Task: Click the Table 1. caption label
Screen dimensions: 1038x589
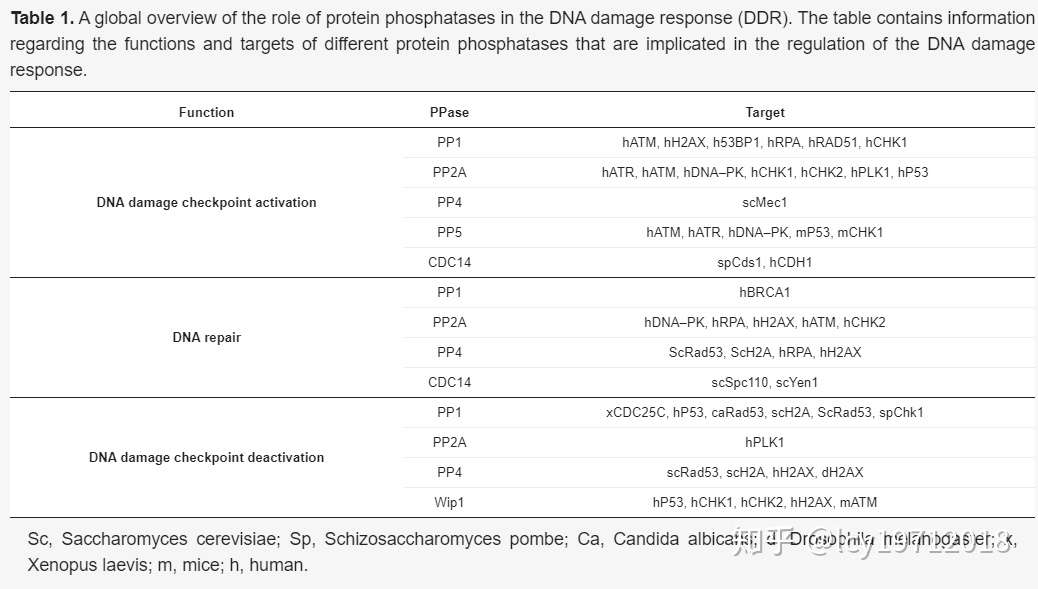Action: coord(42,19)
